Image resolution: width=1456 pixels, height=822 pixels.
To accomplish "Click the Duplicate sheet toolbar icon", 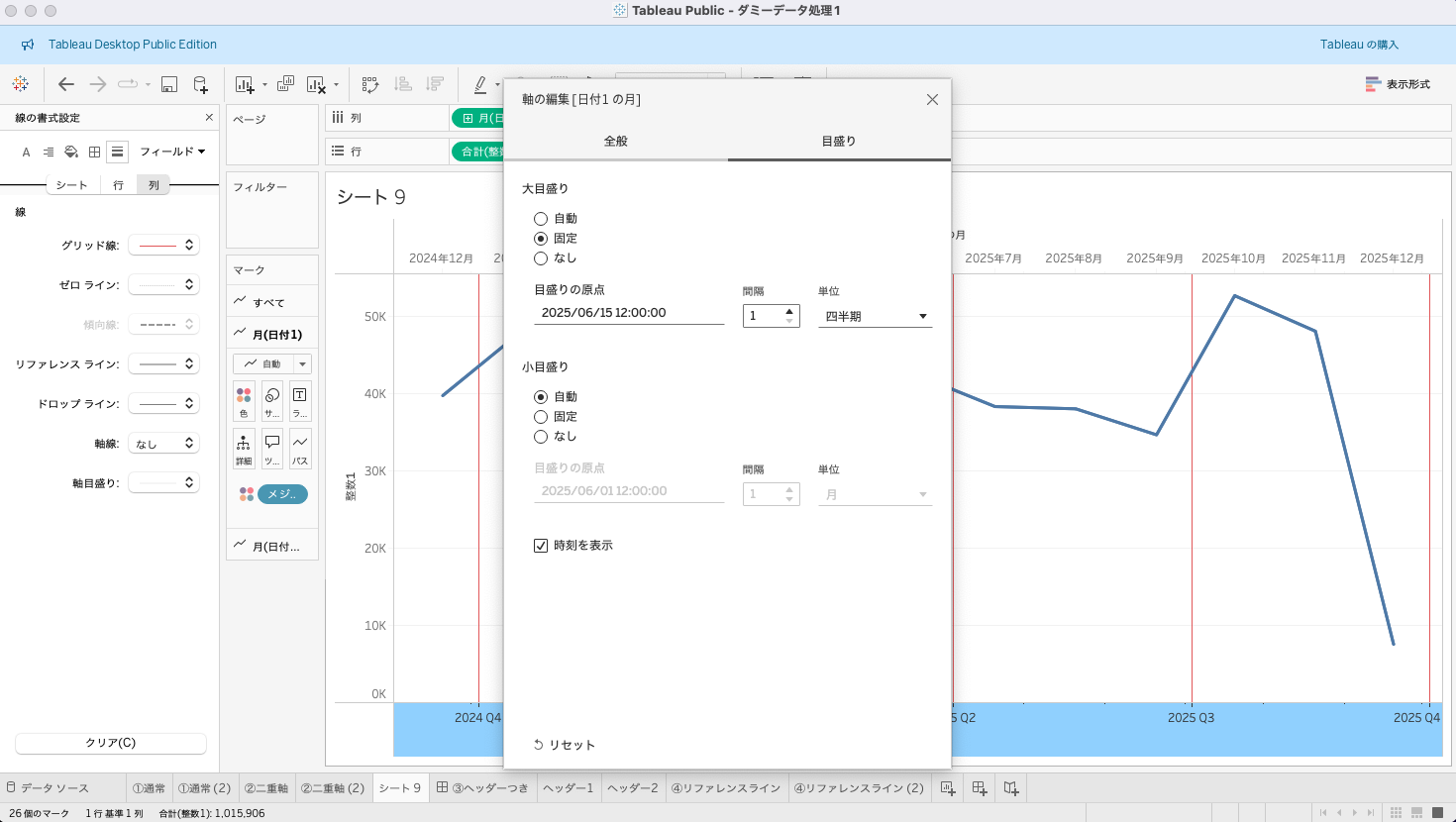I will [x=285, y=84].
